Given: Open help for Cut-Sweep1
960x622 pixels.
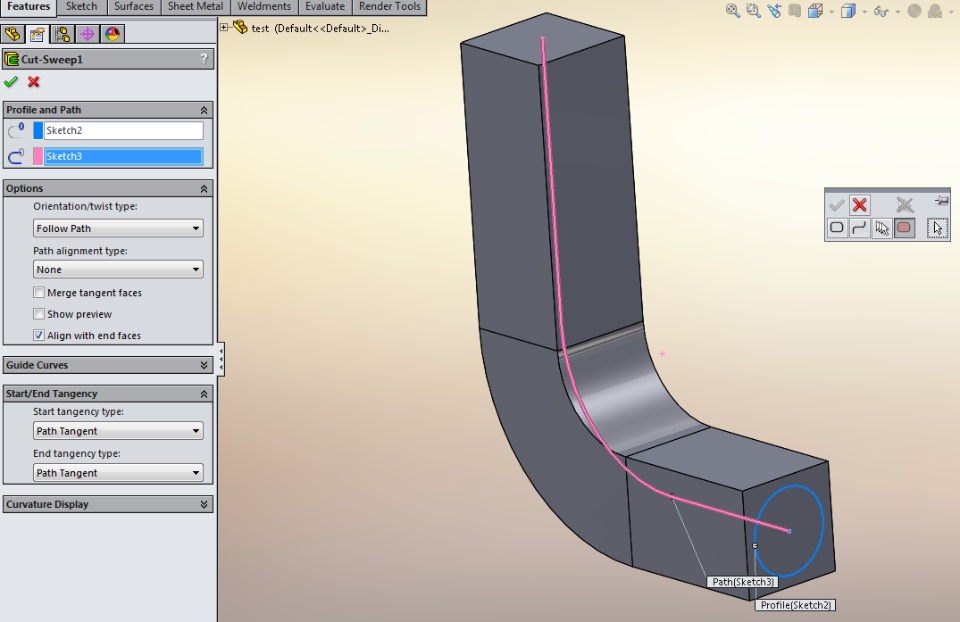Looking at the screenshot, I should tap(204, 59).
